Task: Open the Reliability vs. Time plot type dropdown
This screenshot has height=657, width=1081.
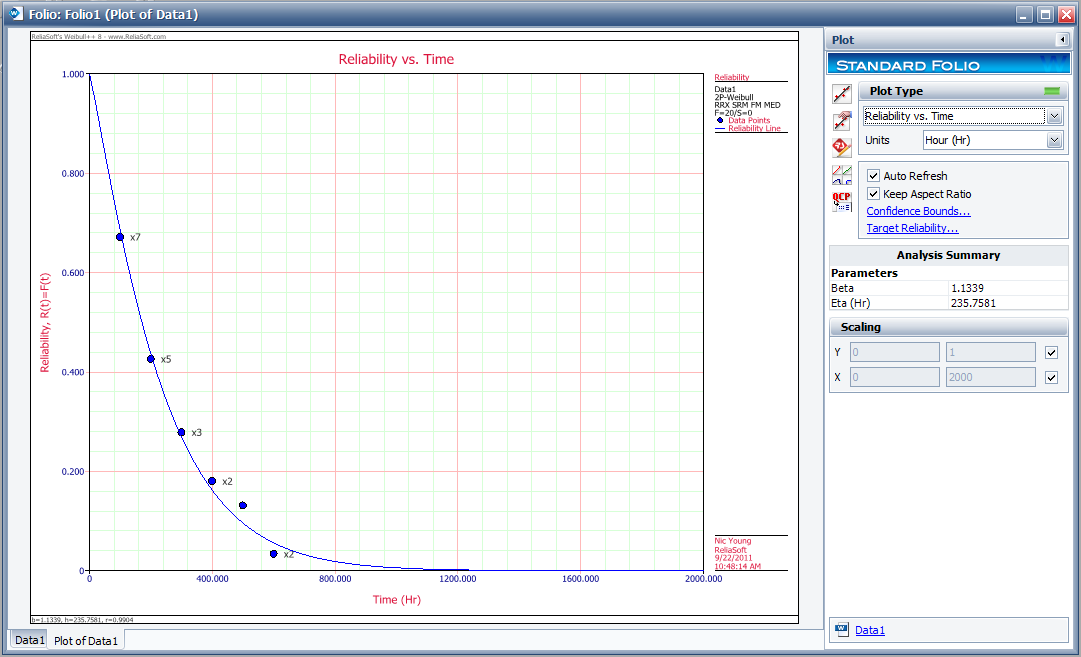Action: (x=1054, y=116)
